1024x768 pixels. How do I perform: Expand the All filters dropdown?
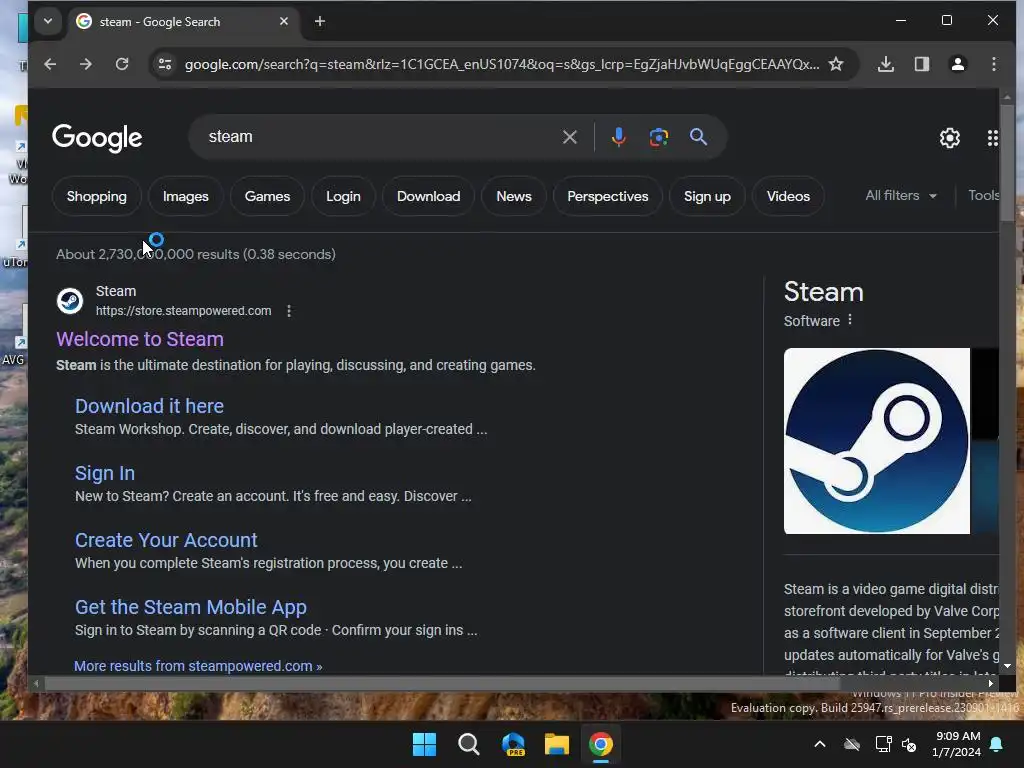pyautogui.click(x=901, y=195)
